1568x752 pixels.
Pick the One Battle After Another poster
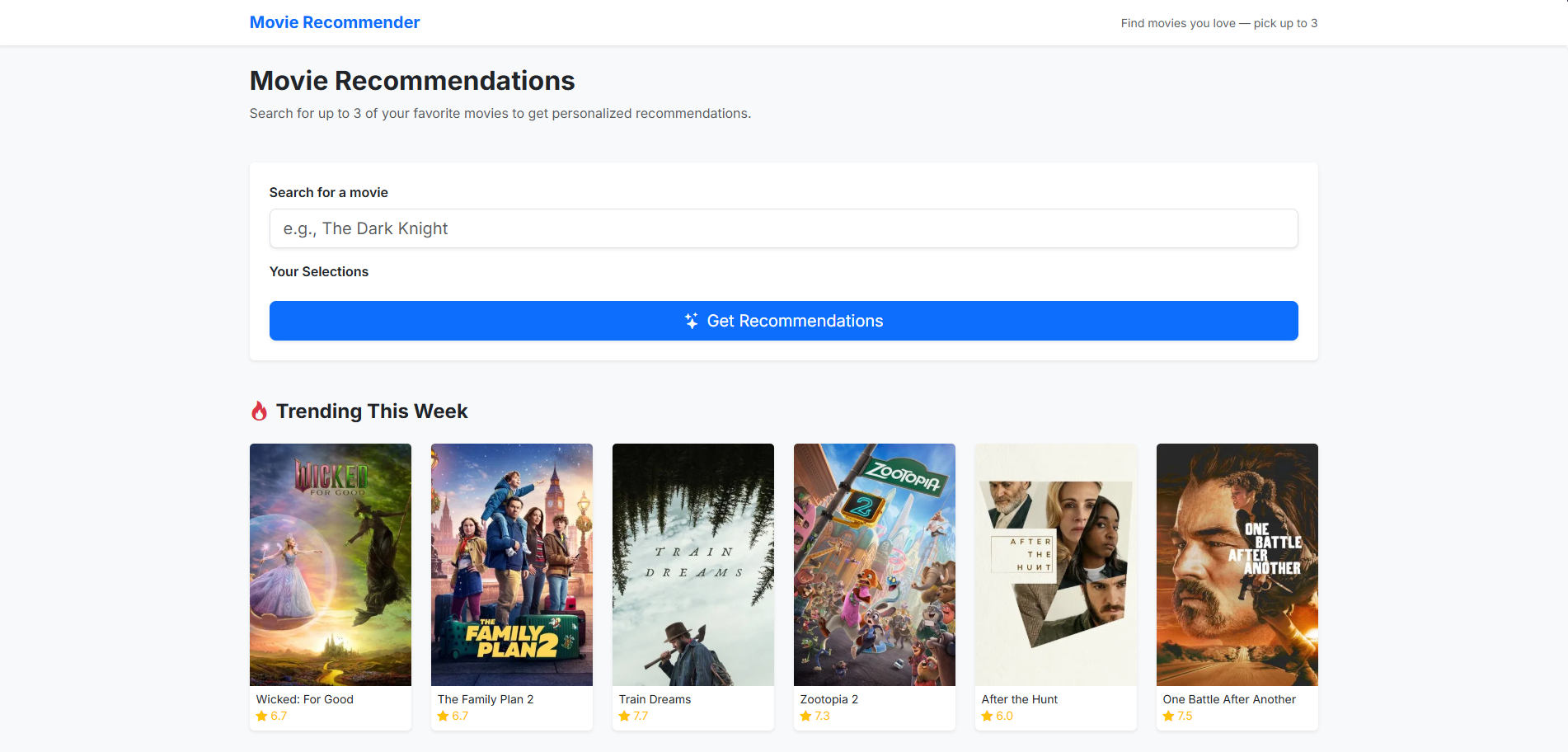pos(1237,565)
